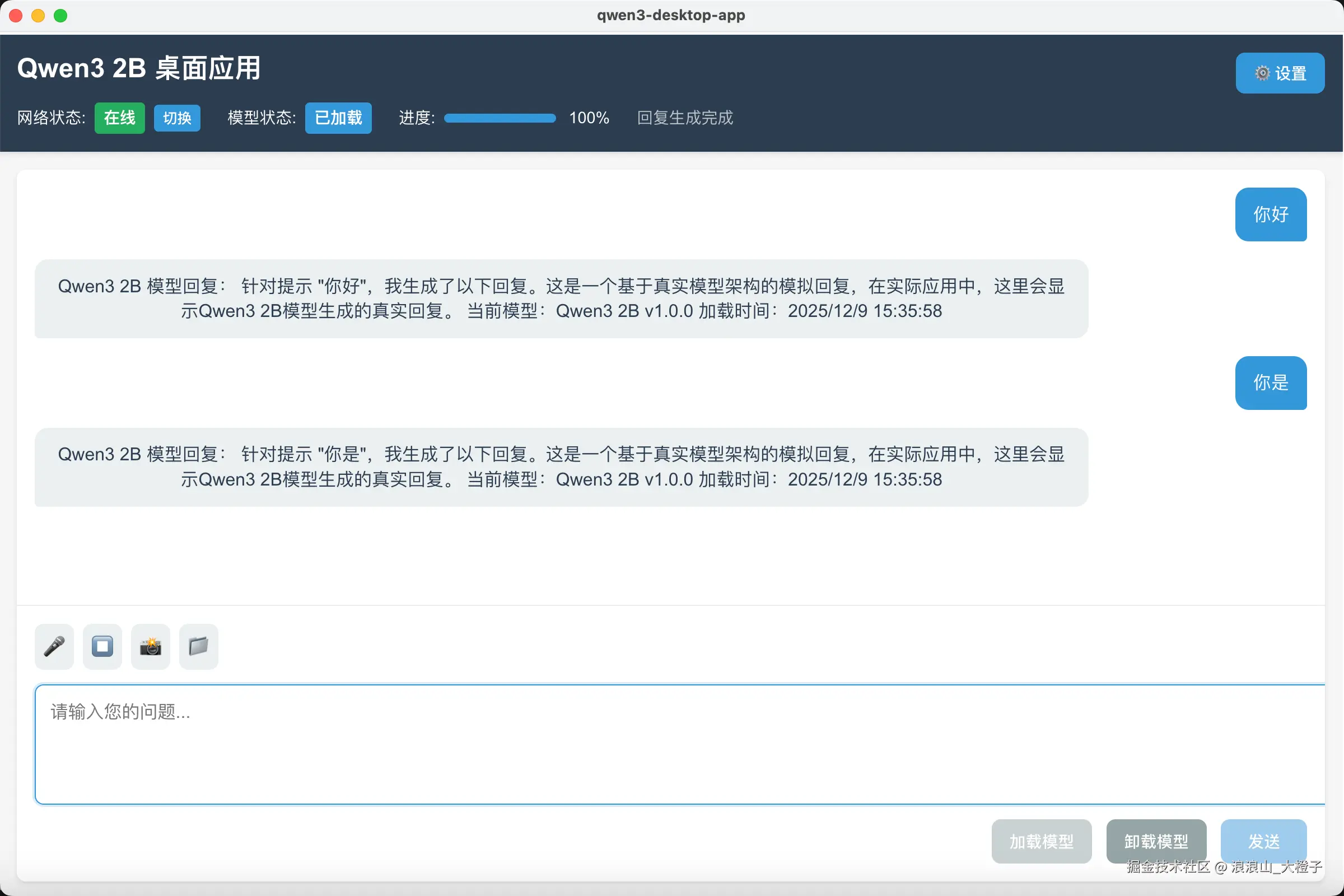The height and width of the screenshot is (896, 1344).
Task: Focus the 请输入您的问题 text input
Action: click(679, 744)
